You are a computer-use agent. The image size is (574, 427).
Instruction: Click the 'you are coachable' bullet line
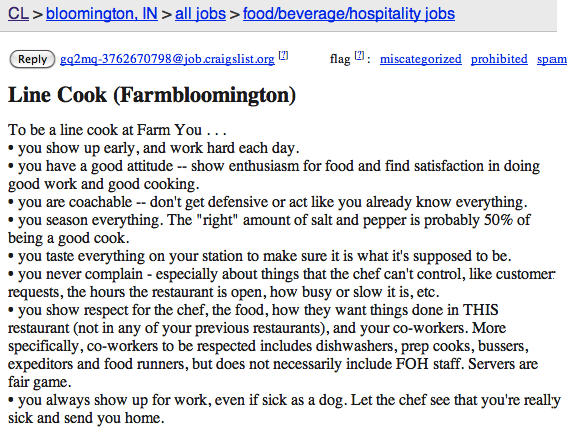268,202
